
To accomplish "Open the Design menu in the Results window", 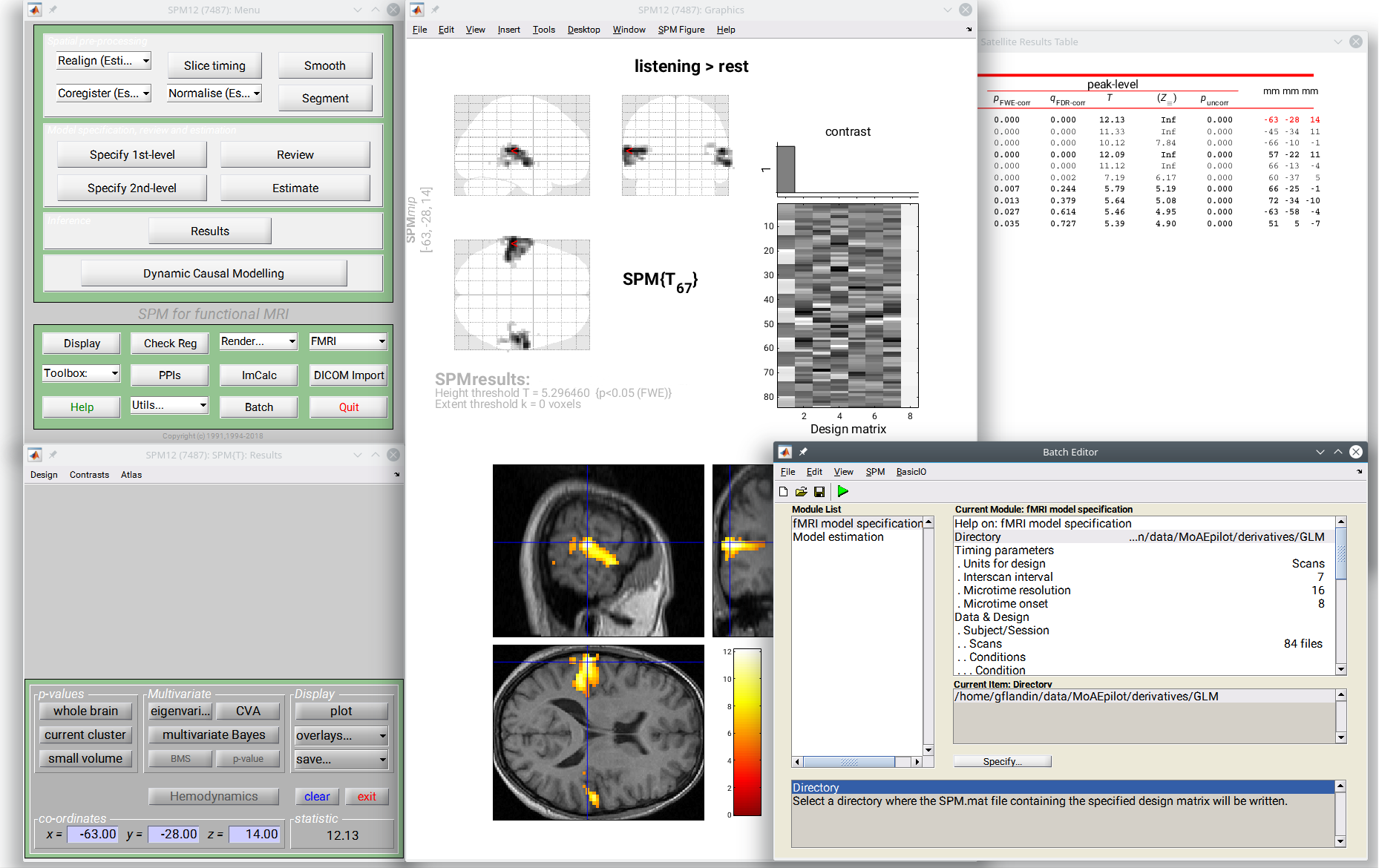I will tap(44, 475).
